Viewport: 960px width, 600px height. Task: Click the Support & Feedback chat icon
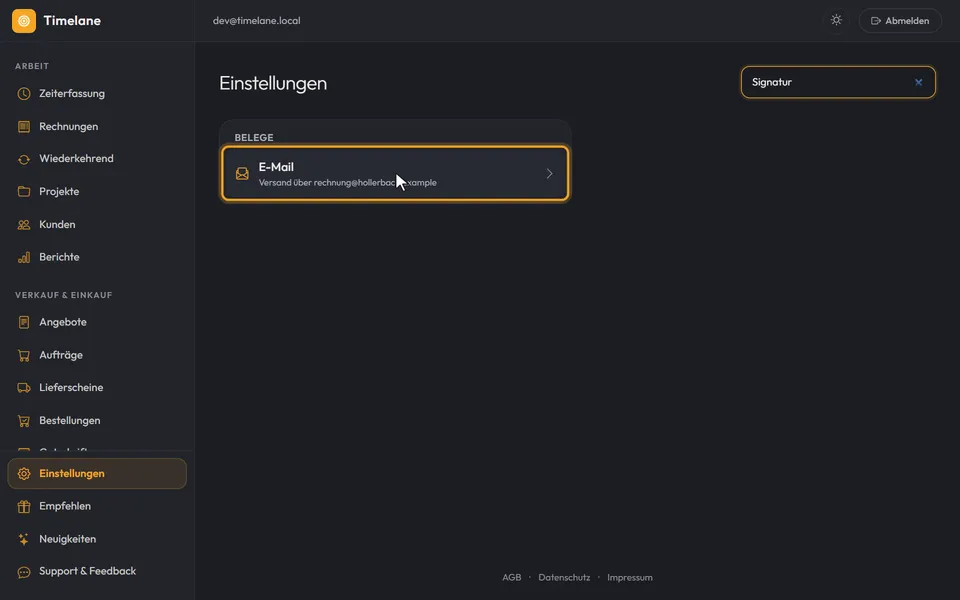click(24, 572)
